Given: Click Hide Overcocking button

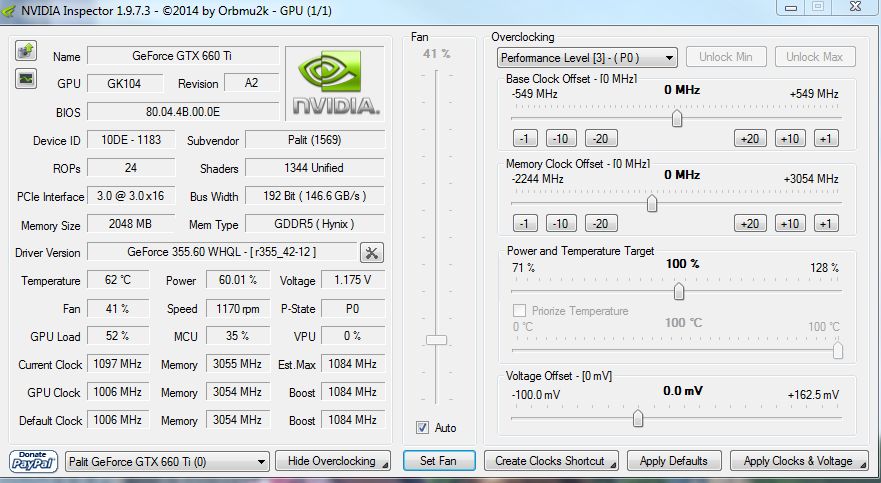Looking at the screenshot, I should point(333,461).
